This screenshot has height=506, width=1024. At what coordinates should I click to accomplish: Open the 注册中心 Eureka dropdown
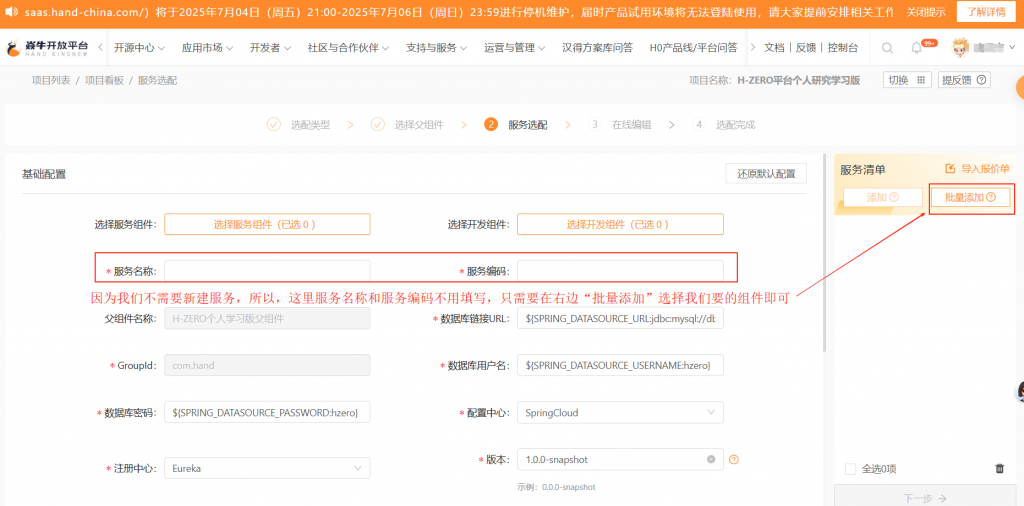coord(266,468)
